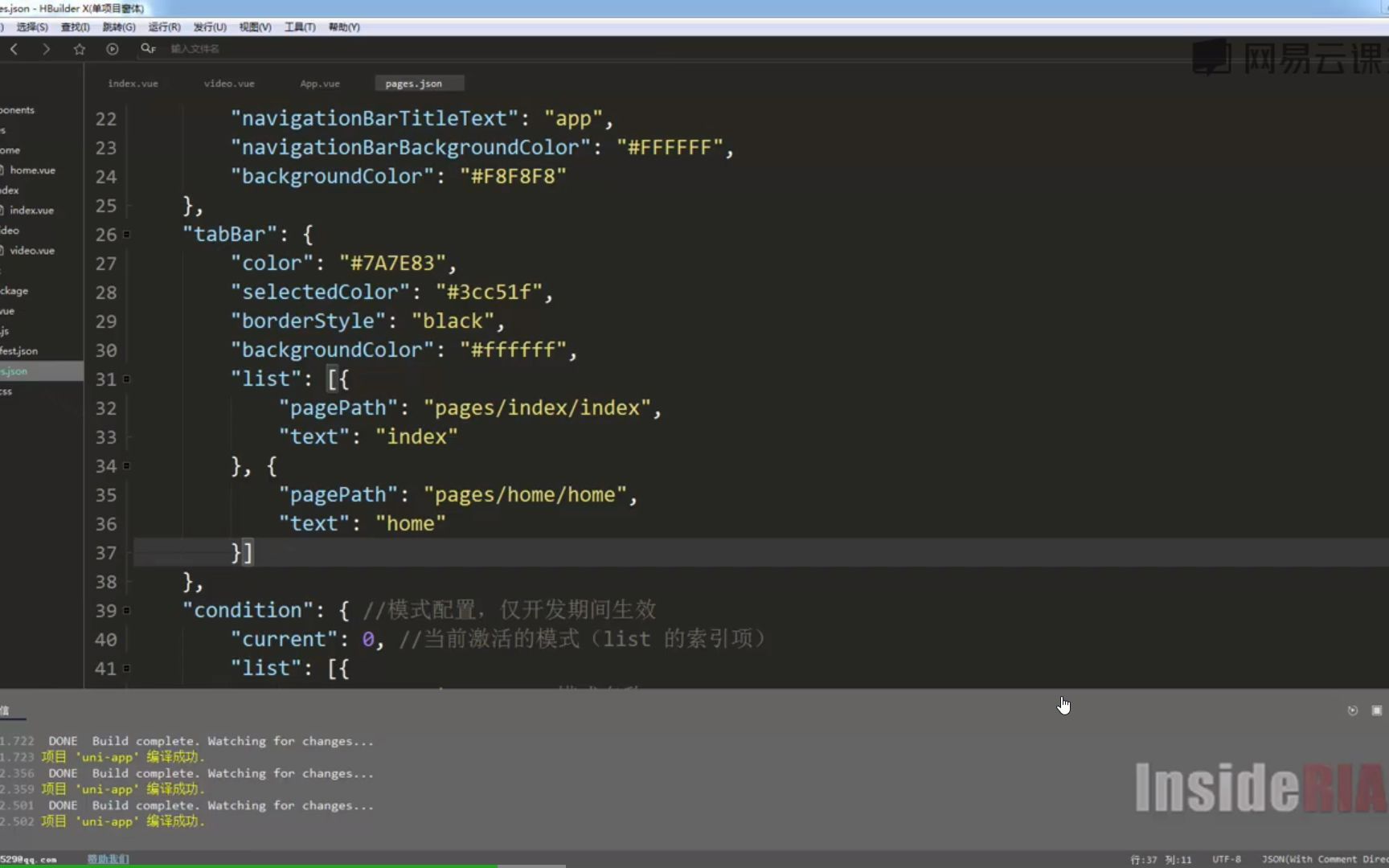Place cursor after }] on line 37
The height and width of the screenshot is (868, 1389).
click(255, 553)
